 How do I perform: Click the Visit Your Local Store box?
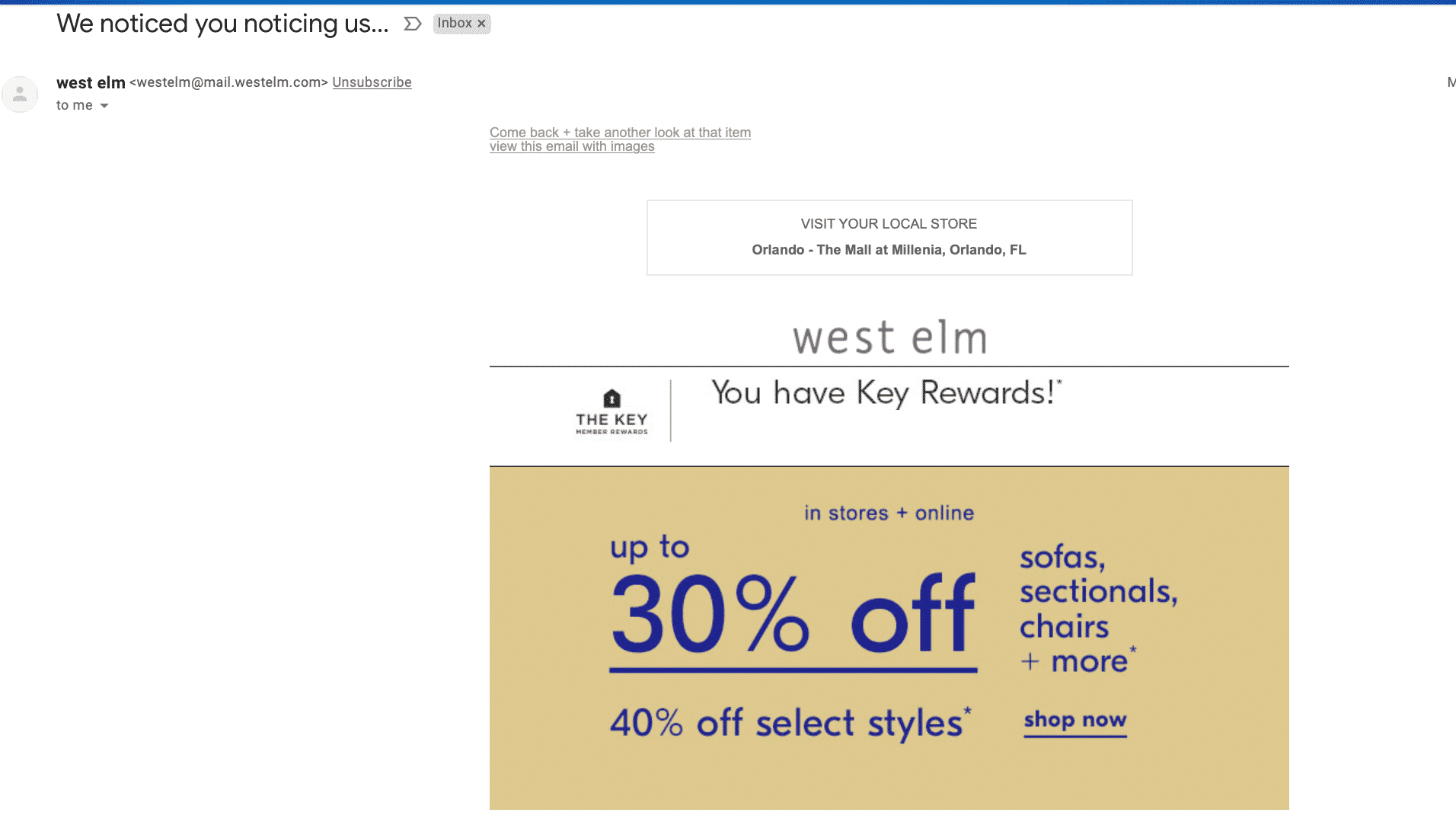pos(889,238)
